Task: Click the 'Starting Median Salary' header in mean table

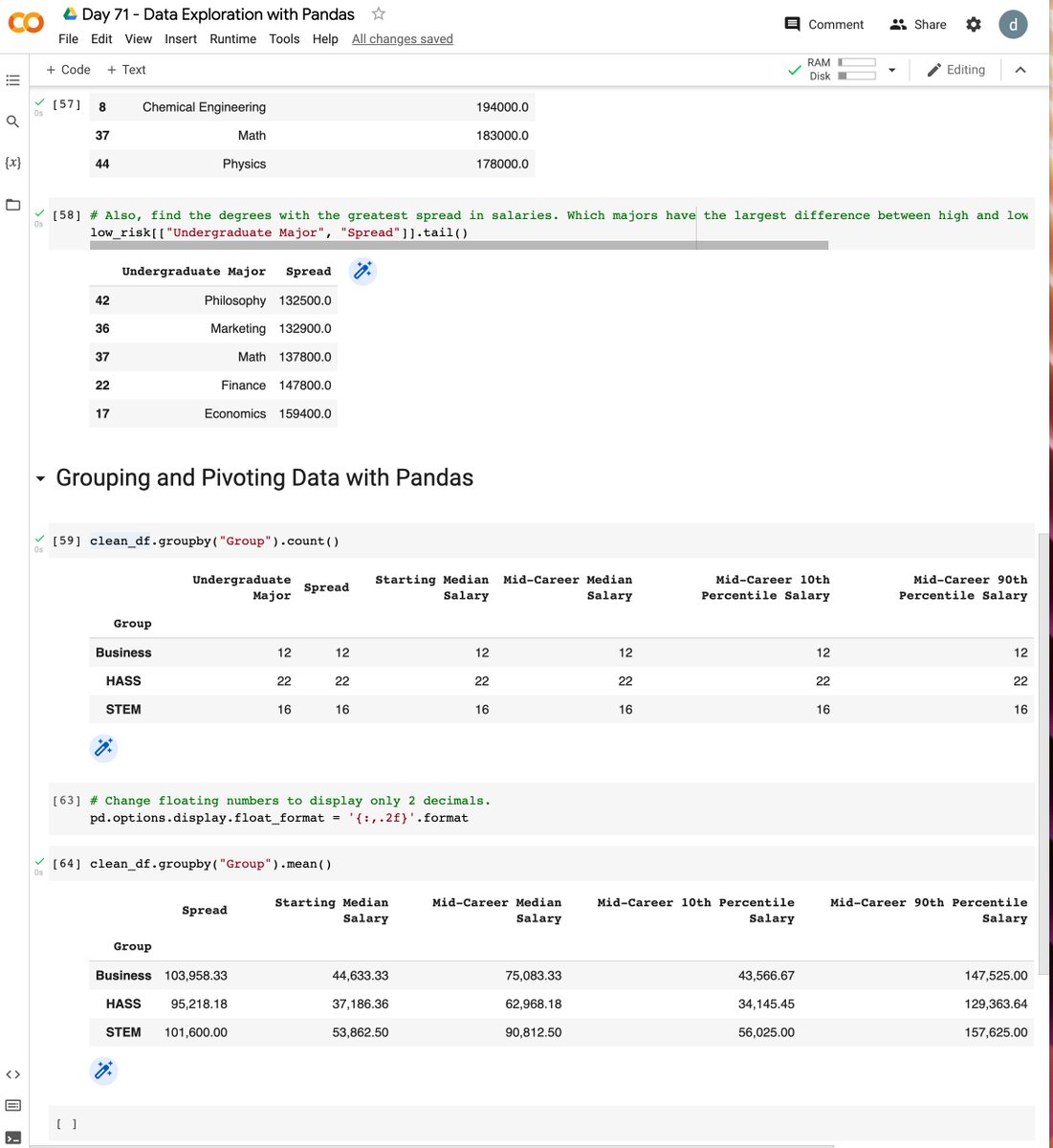Action: pos(332,910)
